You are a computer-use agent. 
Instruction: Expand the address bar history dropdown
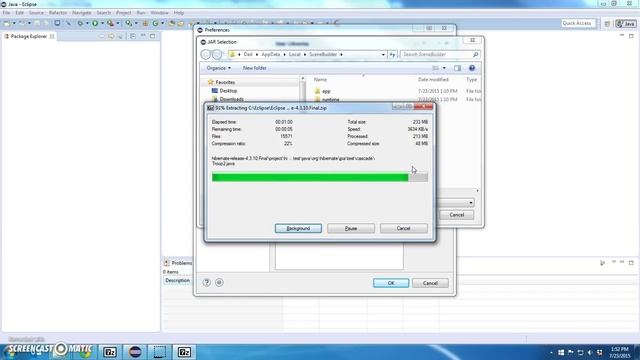383,54
